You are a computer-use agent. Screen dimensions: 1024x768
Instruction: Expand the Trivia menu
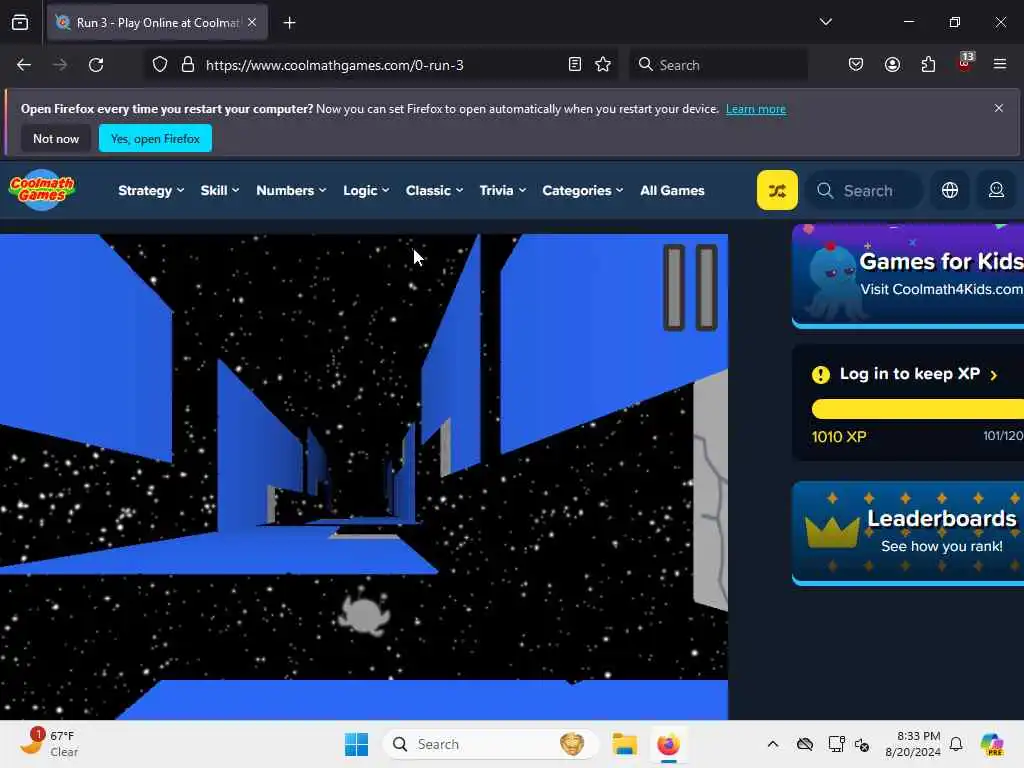[x=502, y=190]
